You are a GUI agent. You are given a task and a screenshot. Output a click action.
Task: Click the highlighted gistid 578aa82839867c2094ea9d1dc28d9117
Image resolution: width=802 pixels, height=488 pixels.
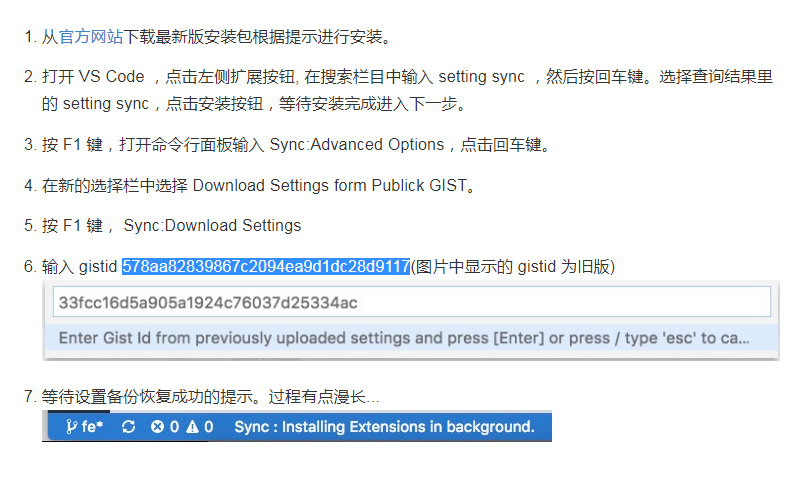266,267
